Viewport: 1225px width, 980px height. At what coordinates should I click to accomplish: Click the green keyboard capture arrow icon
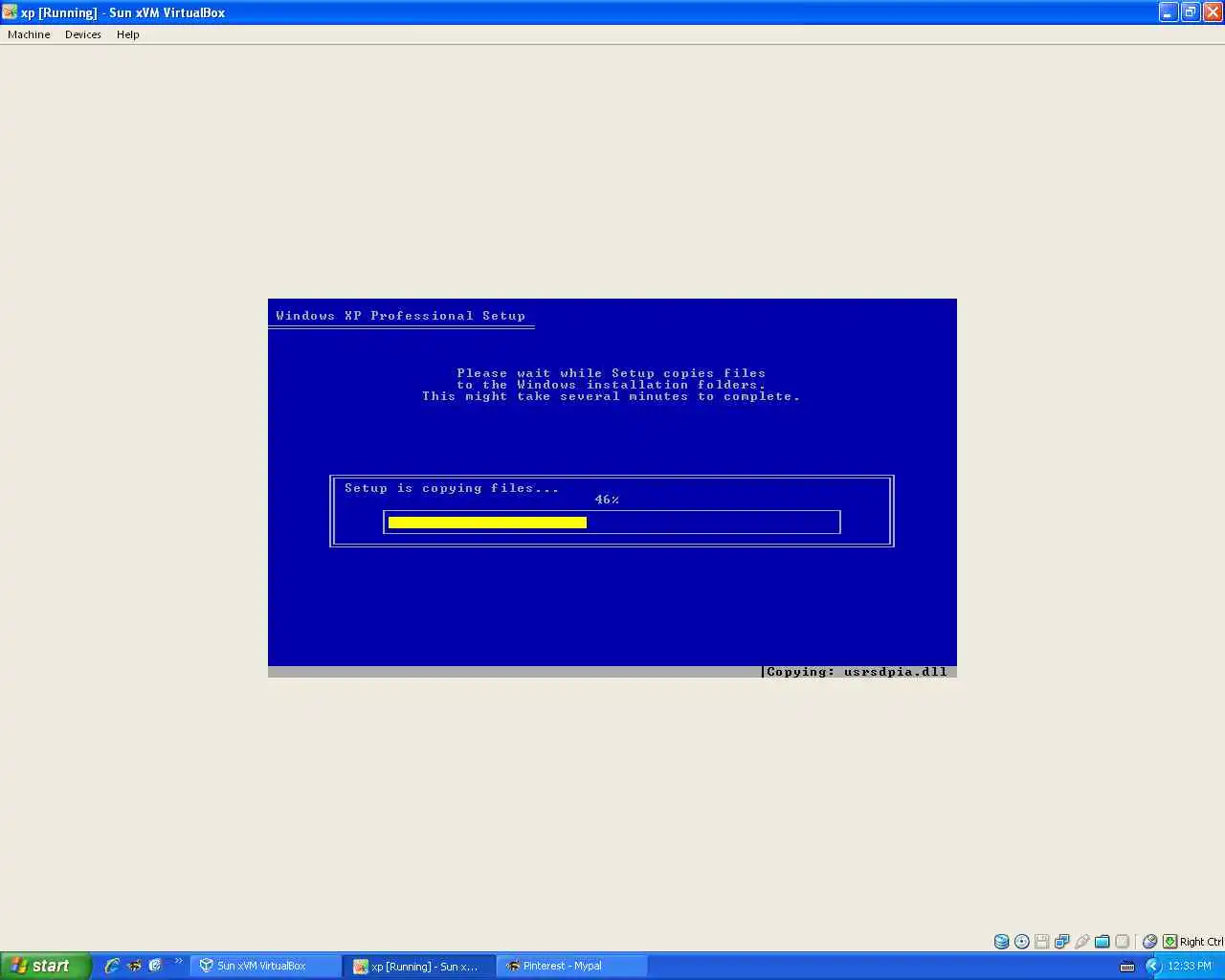pyautogui.click(x=1169, y=942)
